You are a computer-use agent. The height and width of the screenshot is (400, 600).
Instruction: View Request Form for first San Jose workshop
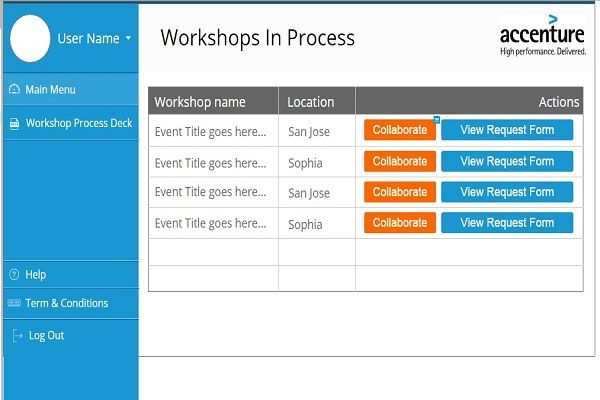click(507, 130)
